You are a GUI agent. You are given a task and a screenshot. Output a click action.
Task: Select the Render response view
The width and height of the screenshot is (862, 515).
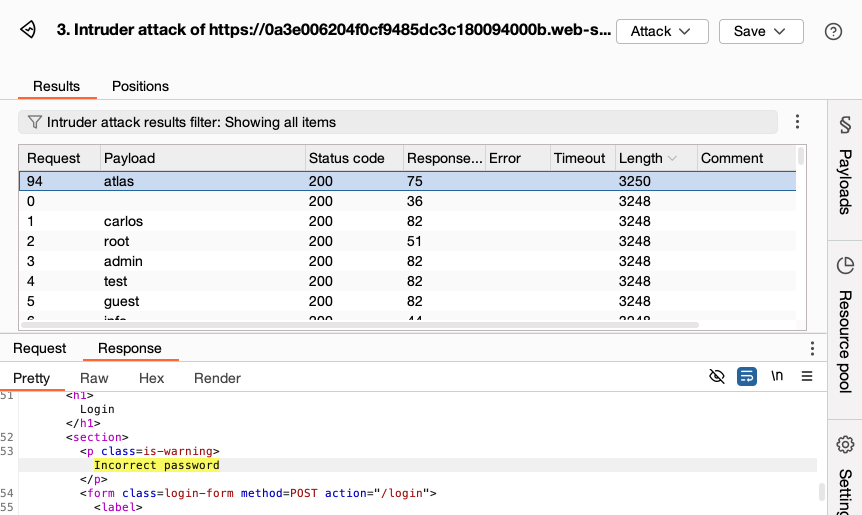[x=217, y=378]
